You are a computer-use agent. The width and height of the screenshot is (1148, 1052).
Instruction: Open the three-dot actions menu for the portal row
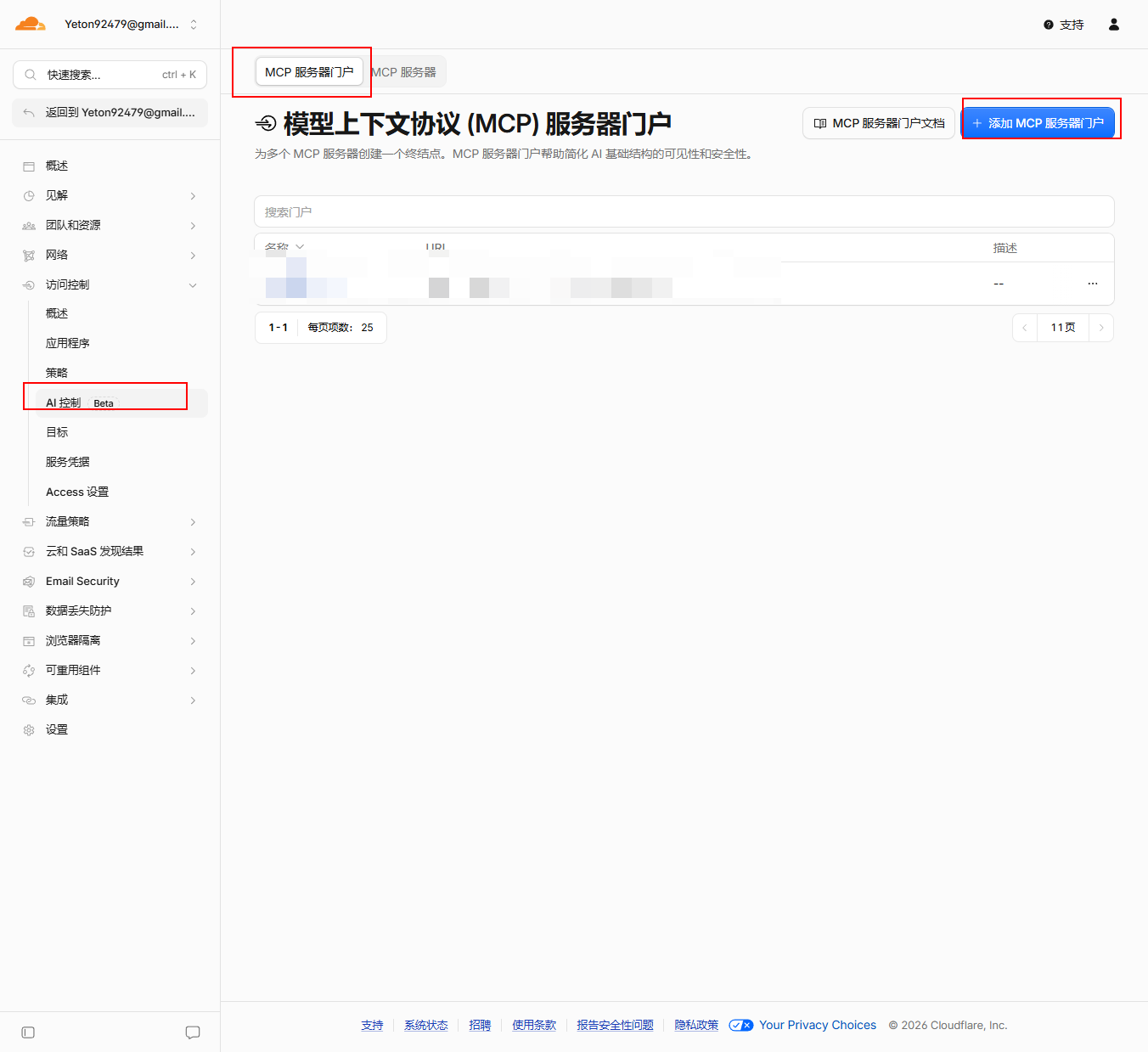coord(1093,284)
